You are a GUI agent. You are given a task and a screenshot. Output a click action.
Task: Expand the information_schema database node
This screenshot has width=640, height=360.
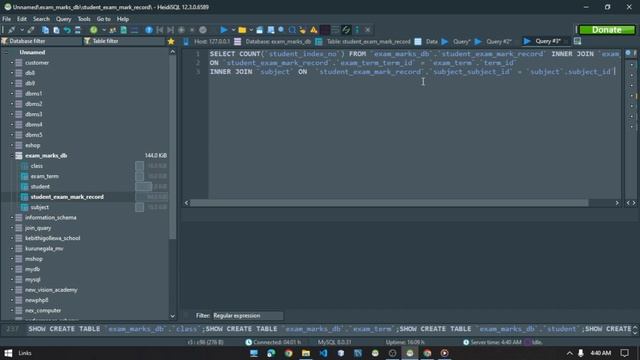(x=12, y=218)
